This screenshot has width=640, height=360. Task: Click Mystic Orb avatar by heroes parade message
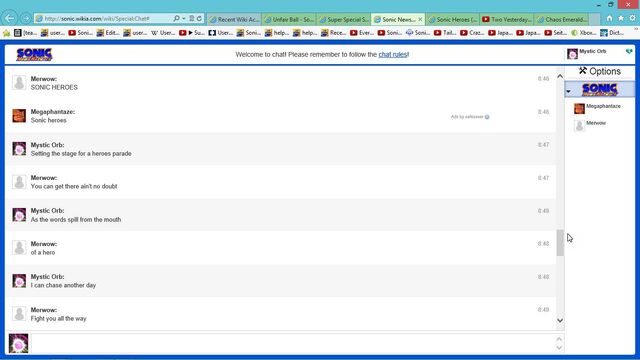pyautogui.click(x=19, y=149)
